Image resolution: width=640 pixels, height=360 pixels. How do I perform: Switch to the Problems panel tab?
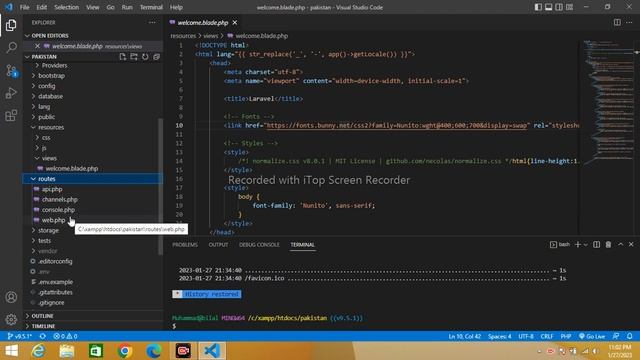185,244
